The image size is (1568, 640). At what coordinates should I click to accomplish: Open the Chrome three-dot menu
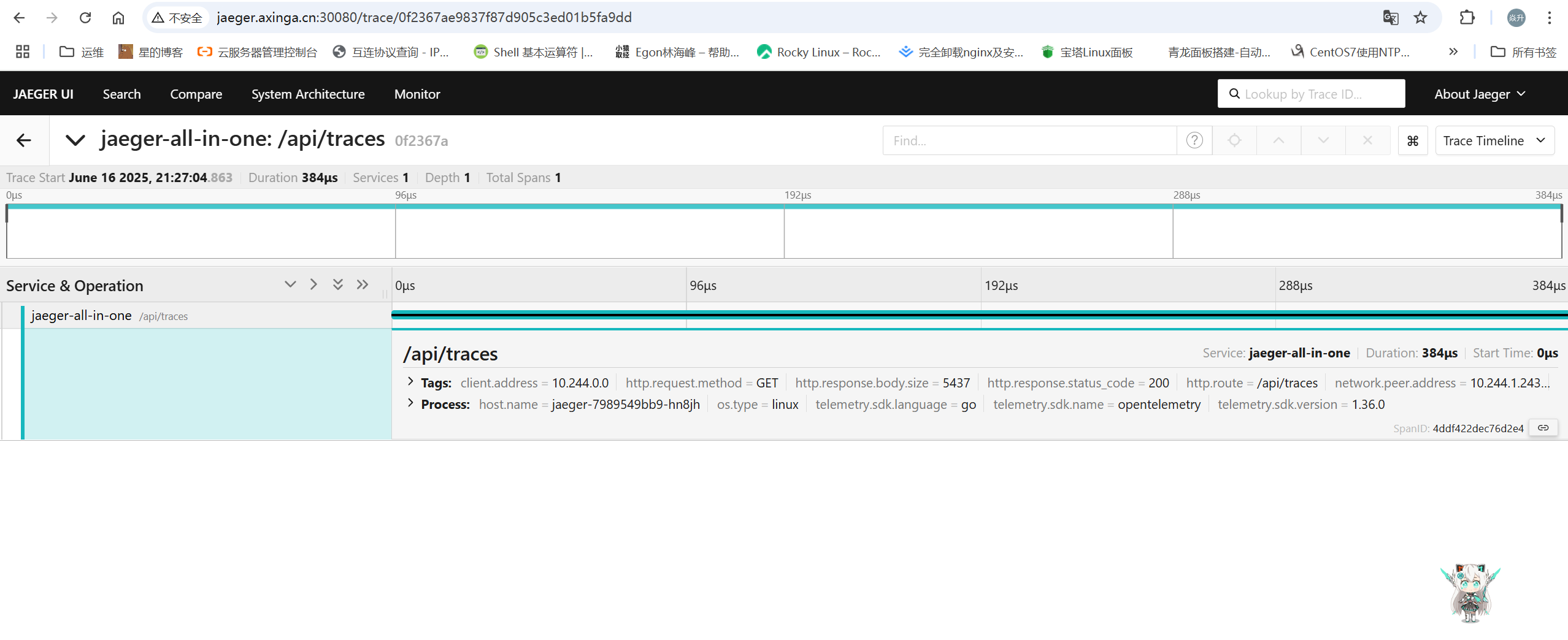coord(1549,18)
